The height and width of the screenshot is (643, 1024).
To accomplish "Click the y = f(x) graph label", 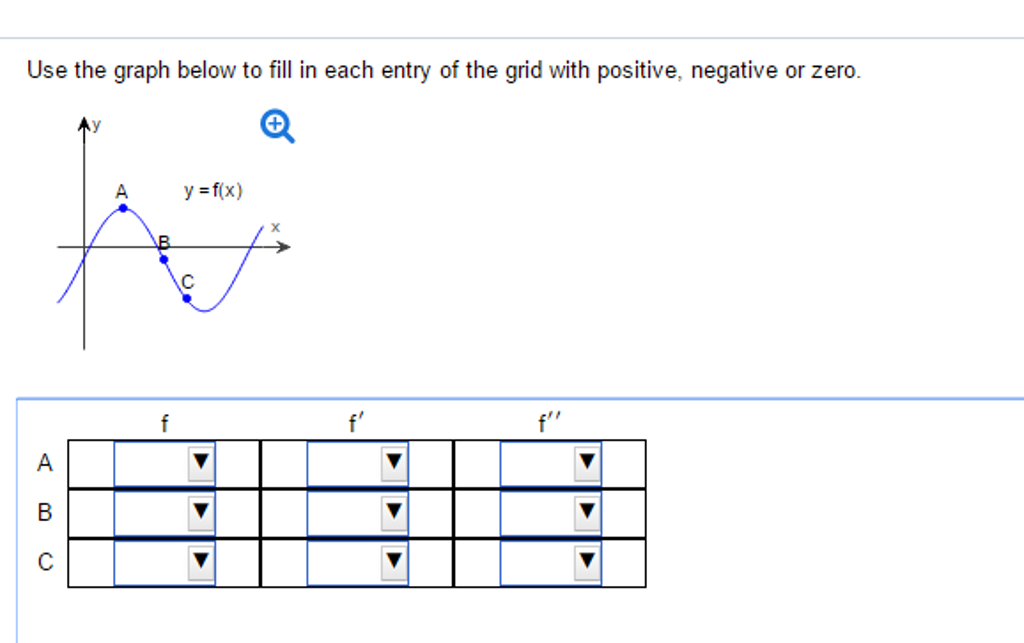I will point(213,190).
